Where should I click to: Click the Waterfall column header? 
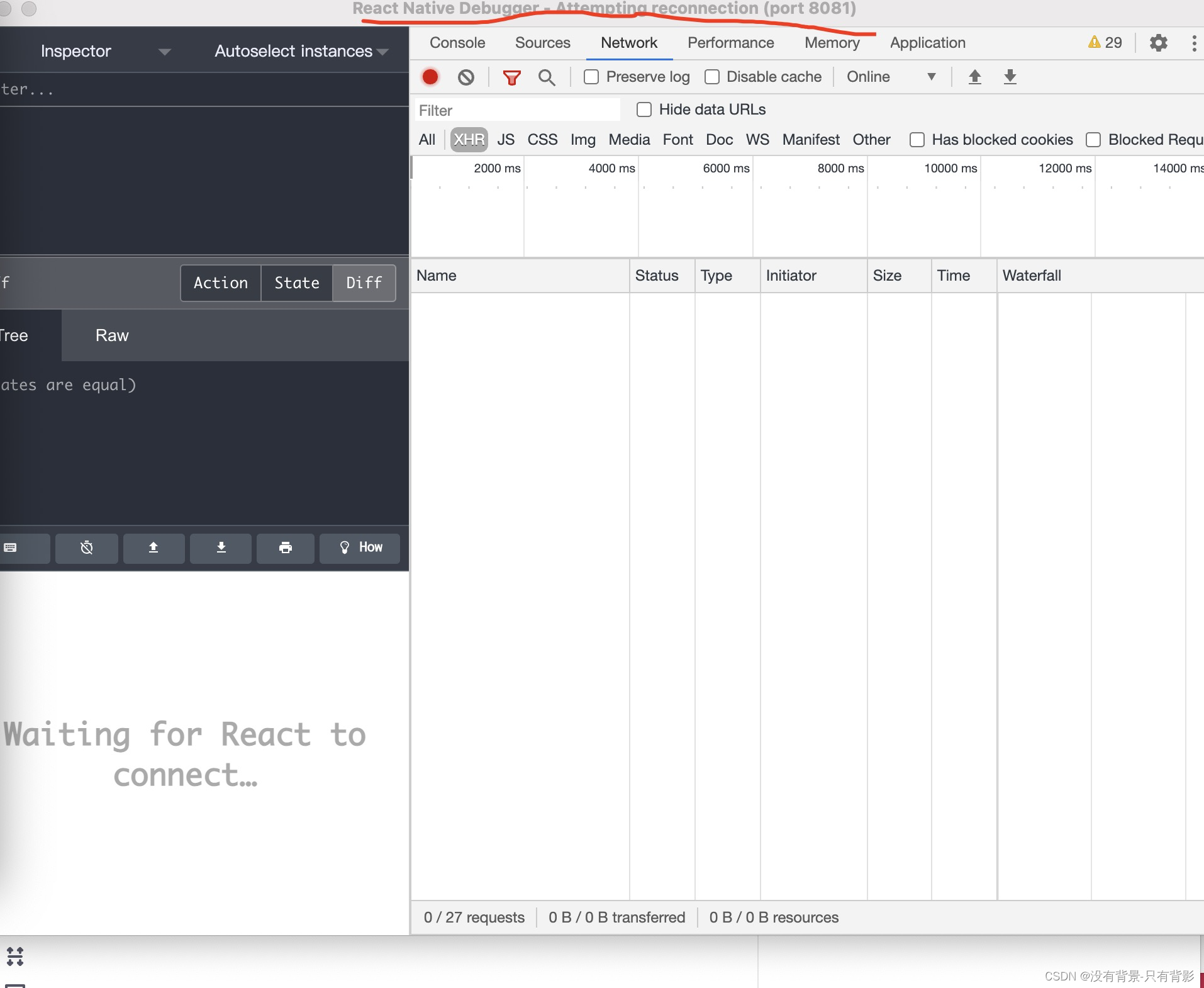point(1101,276)
